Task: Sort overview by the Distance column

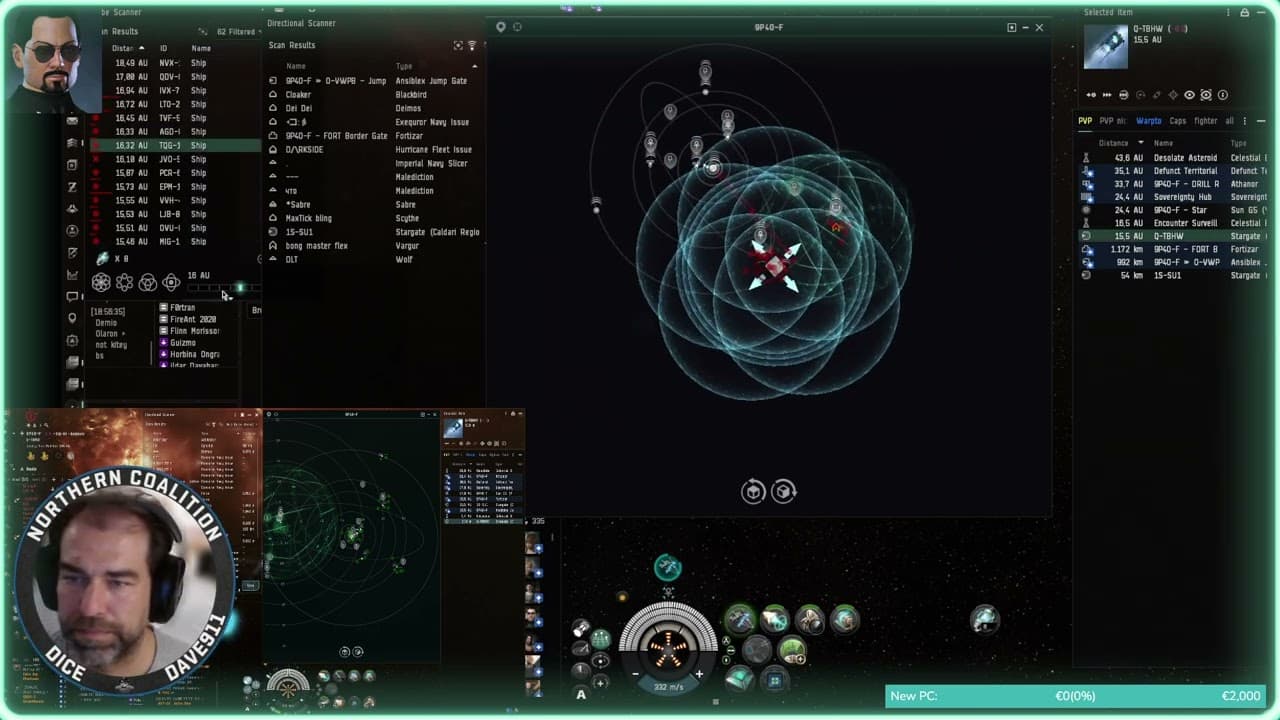Action: coord(1114,143)
